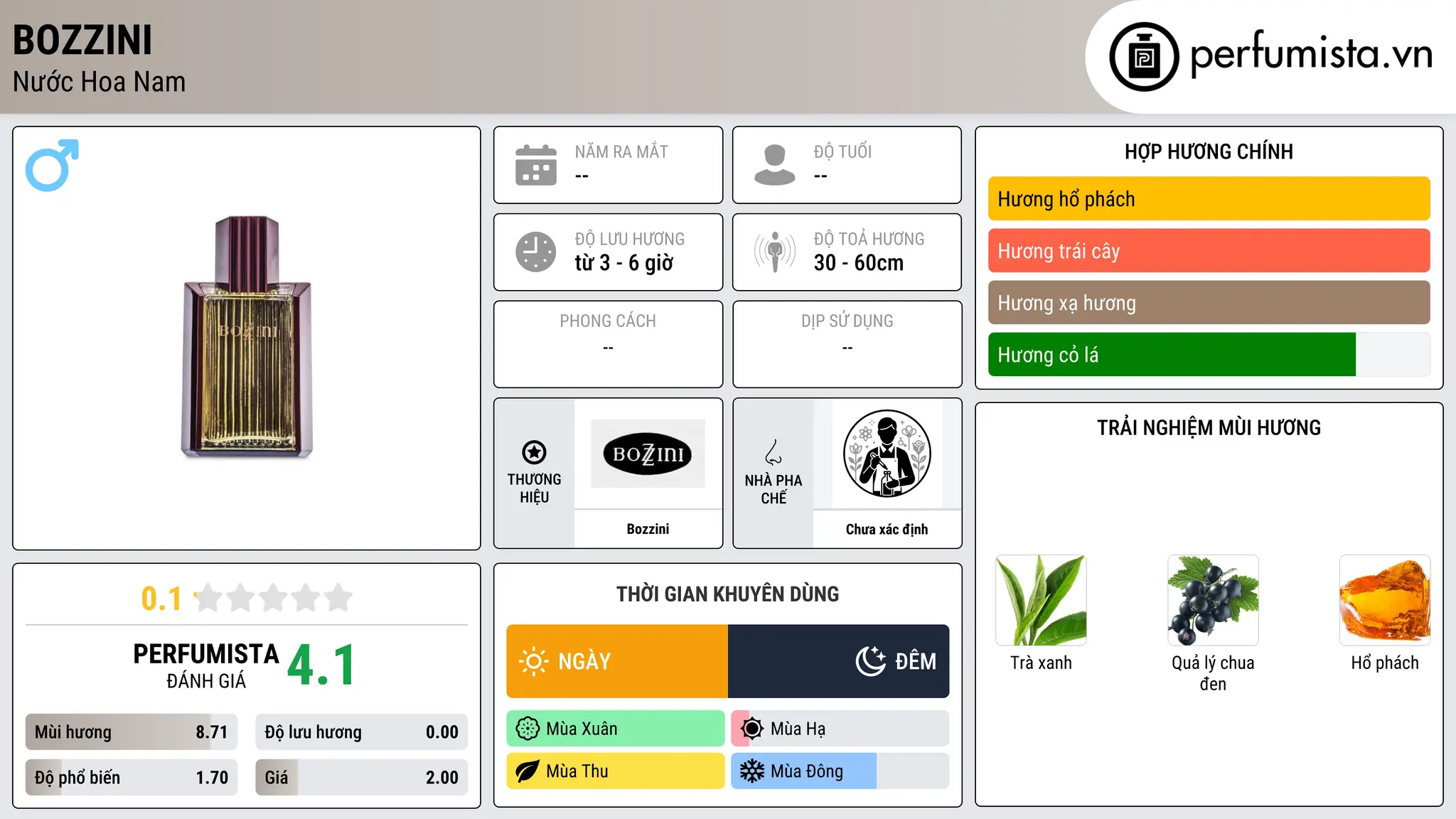Select the Mùa Đông season bar
The height and width of the screenshot is (819, 1456).
tap(840, 771)
